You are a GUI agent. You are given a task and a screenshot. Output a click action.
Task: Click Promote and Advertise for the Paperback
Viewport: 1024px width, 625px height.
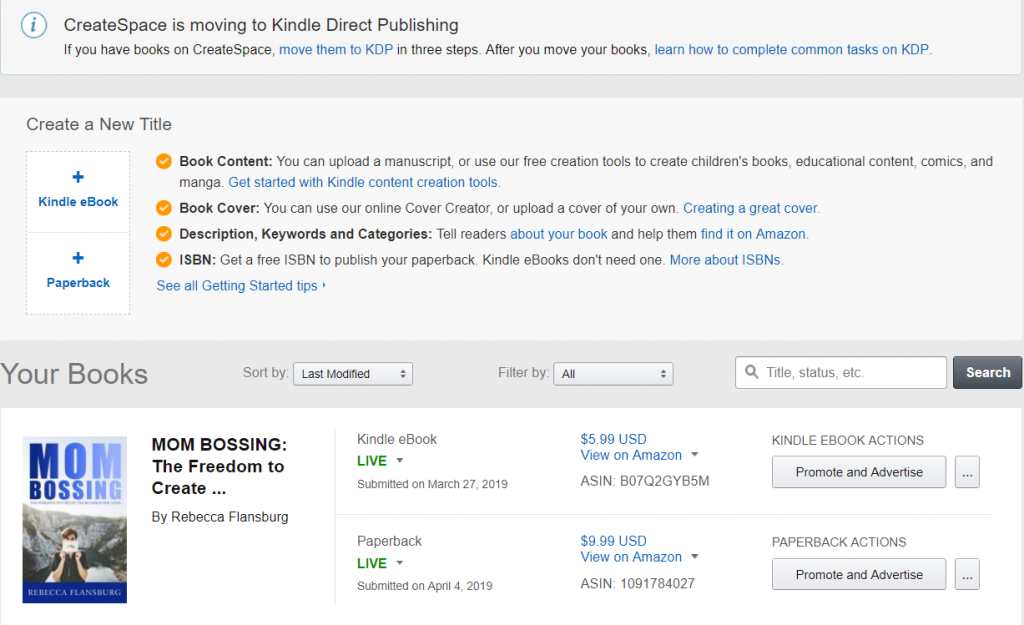pyautogui.click(x=859, y=574)
